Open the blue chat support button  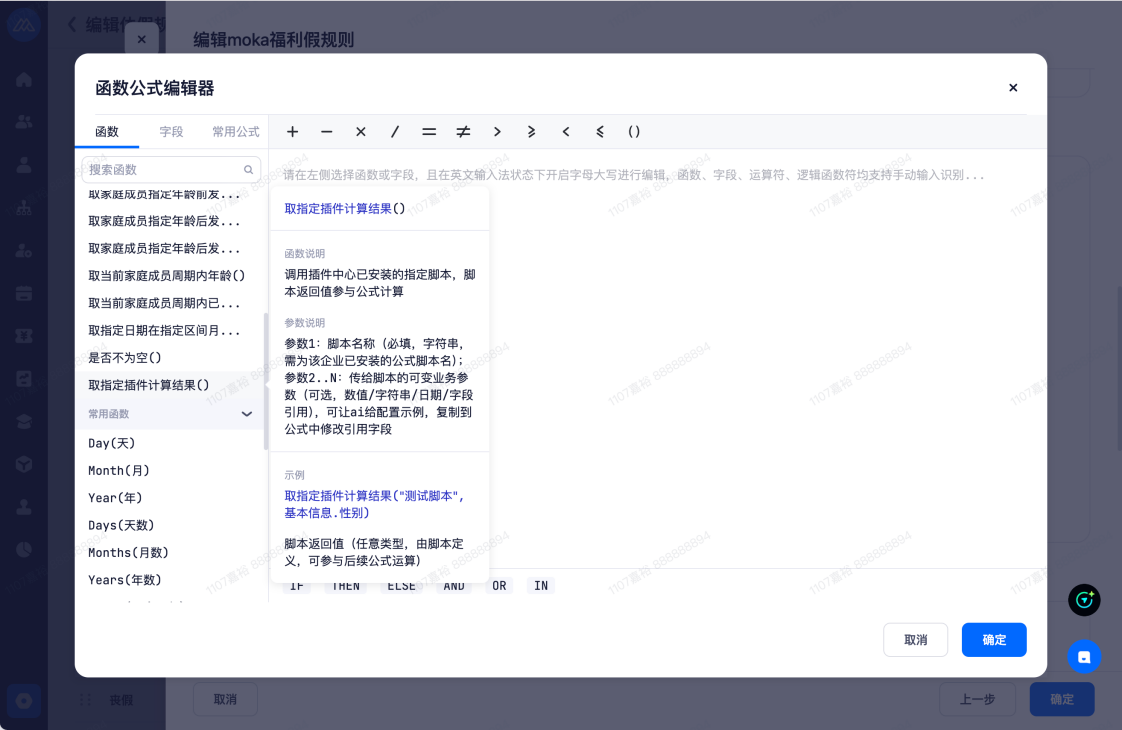click(x=1084, y=657)
